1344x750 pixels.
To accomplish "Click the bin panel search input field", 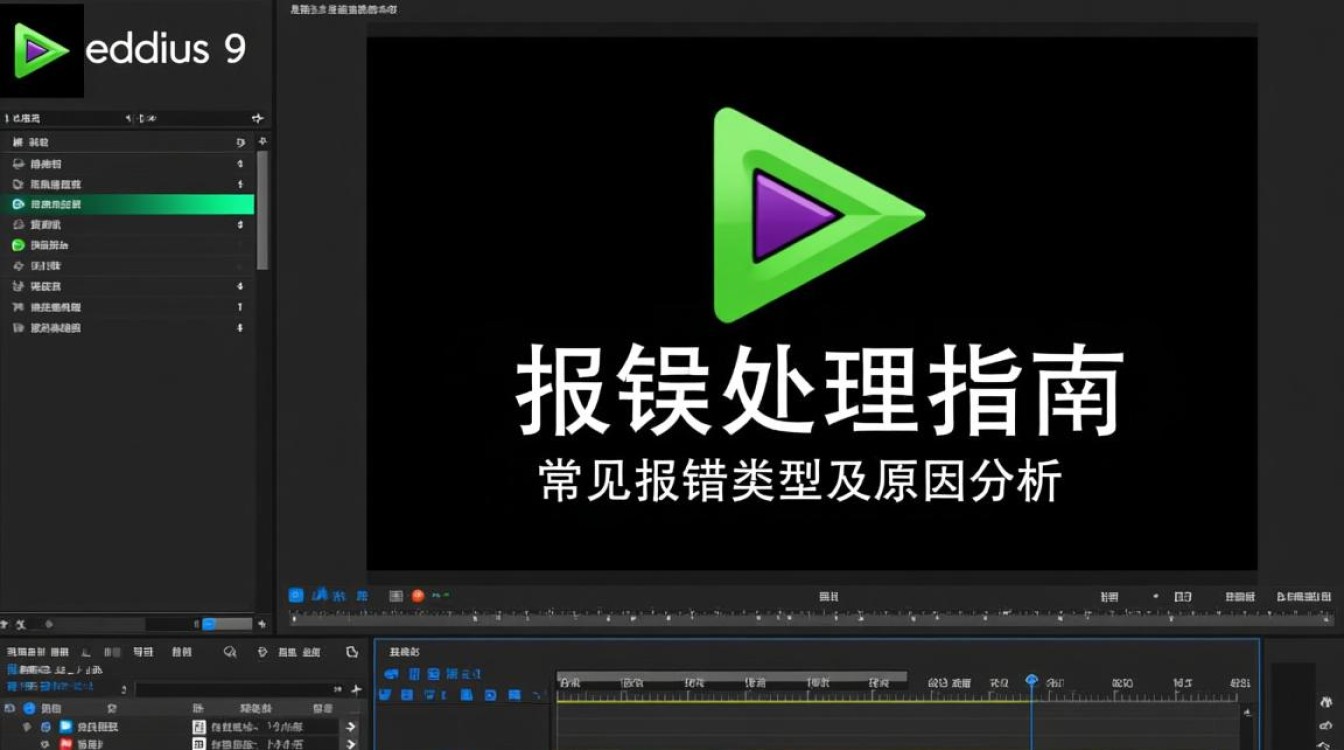I will tap(240, 689).
